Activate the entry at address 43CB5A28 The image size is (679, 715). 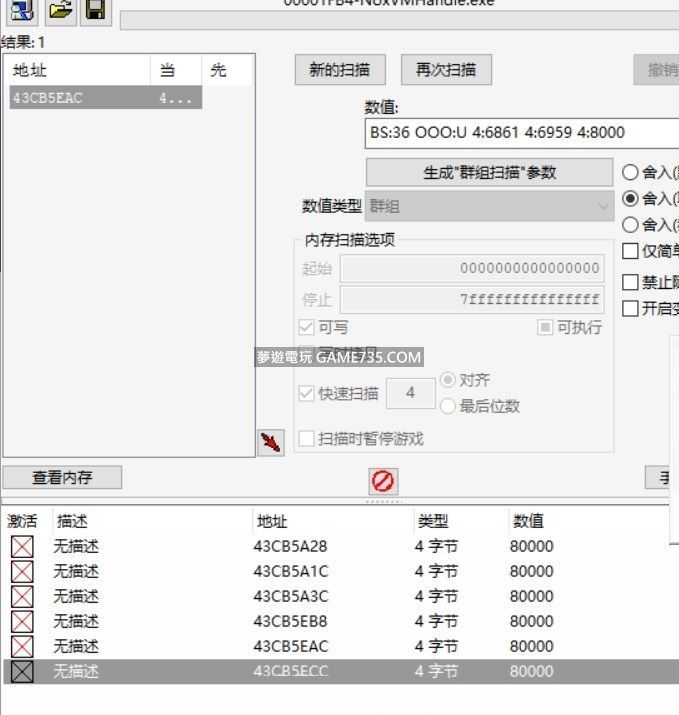(x=22, y=546)
